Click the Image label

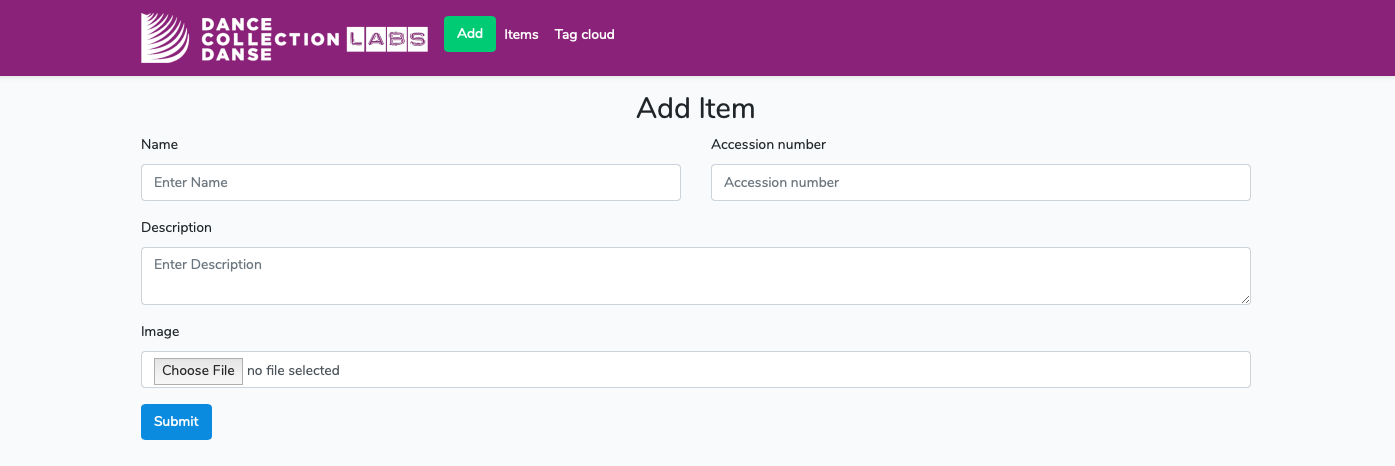tap(160, 331)
